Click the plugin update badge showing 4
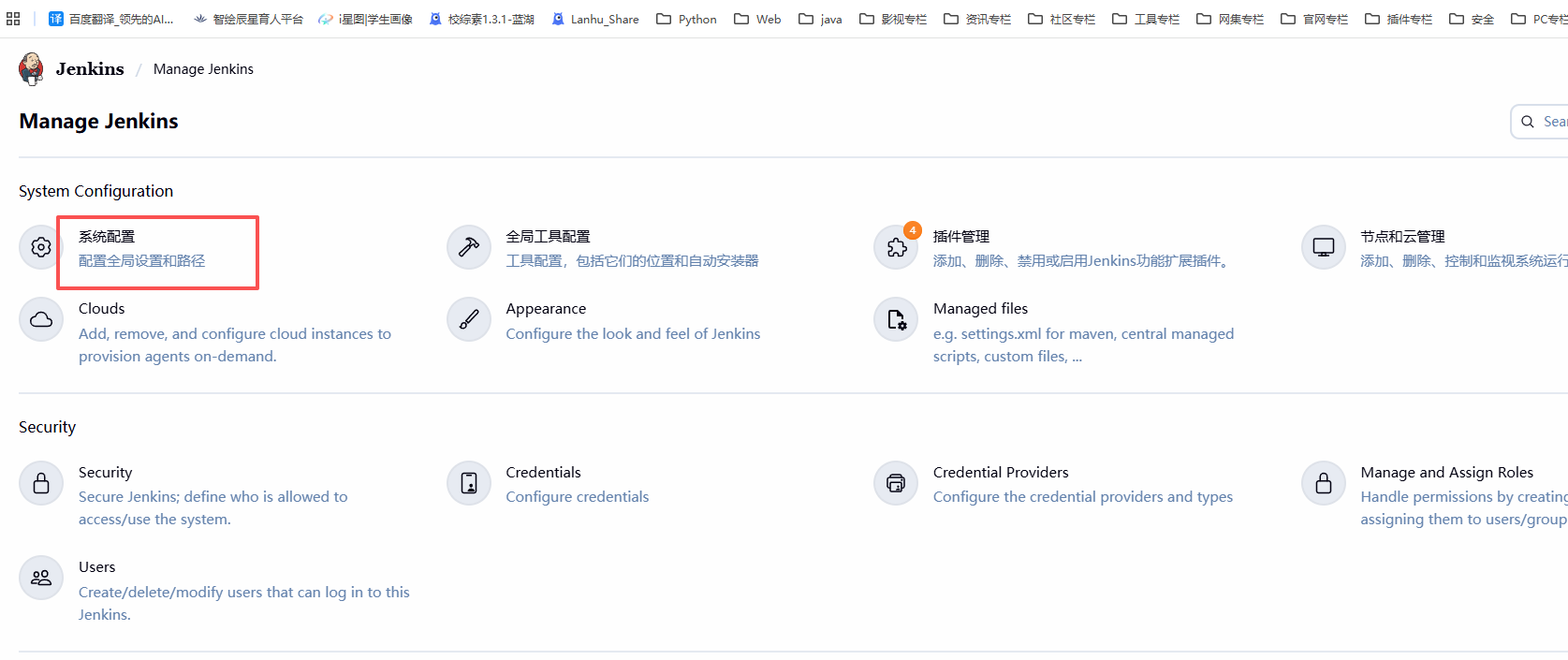The height and width of the screenshot is (660, 1568). click(912, 230)
